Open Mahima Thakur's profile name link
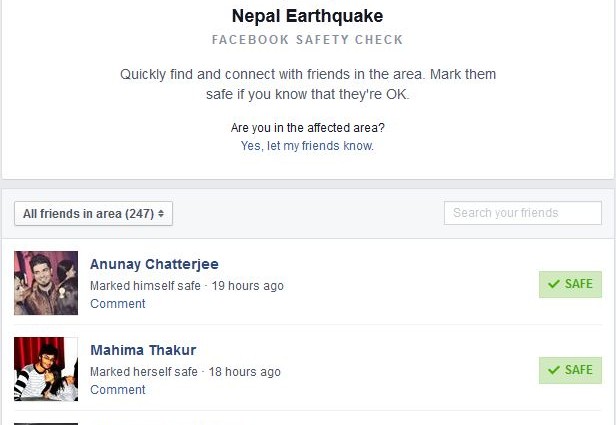This screenshot has width=616, height=425. pos(143,350)
